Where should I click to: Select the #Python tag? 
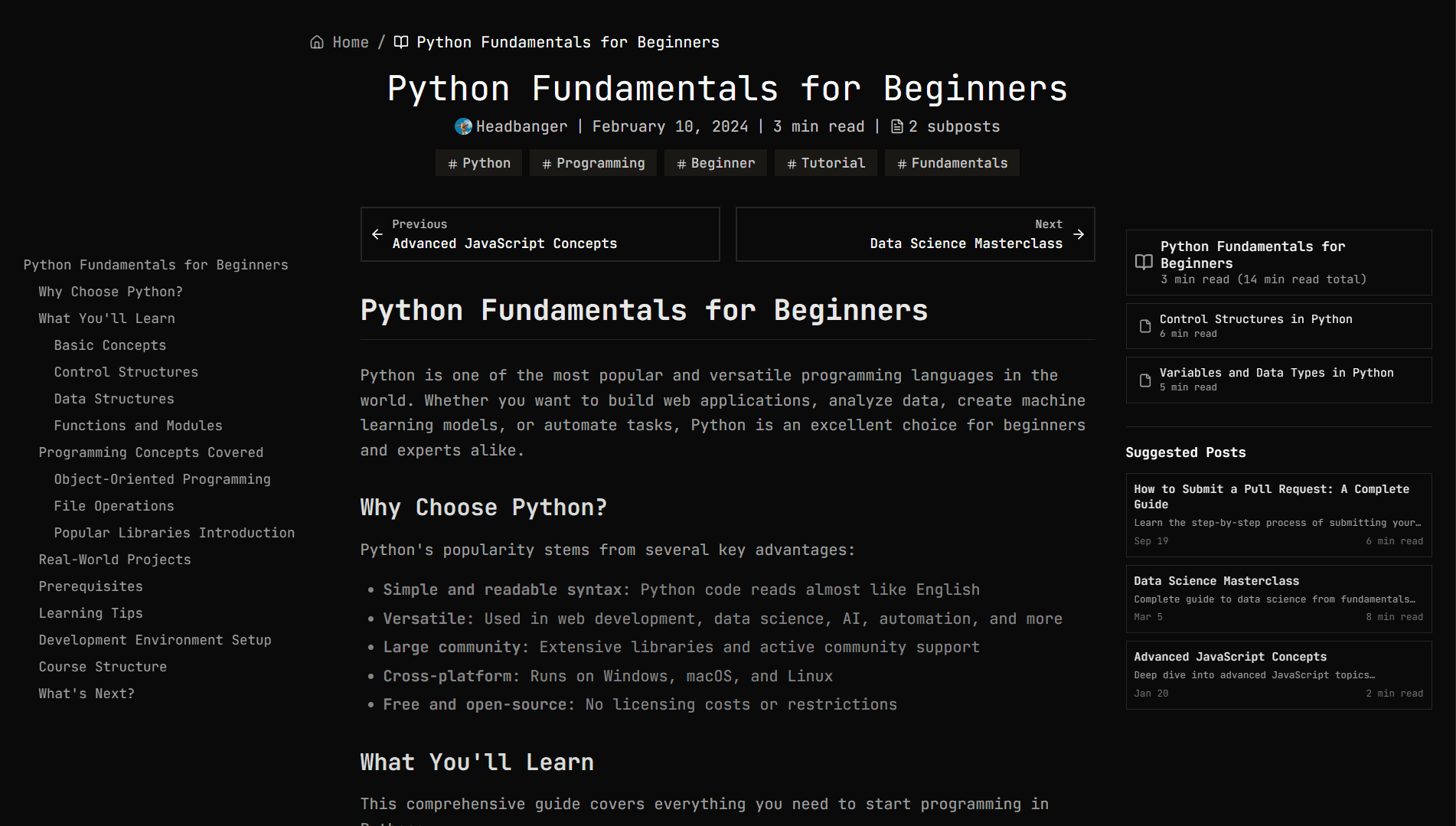pyautogui.click(x=478, y=163)
